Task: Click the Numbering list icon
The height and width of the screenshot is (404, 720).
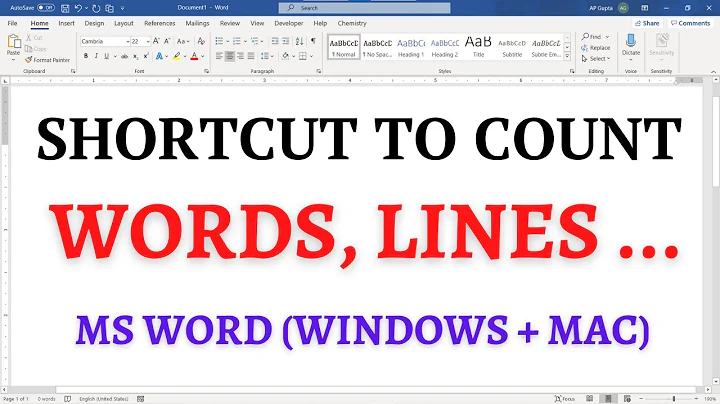Action: click(x=236, y=41)
